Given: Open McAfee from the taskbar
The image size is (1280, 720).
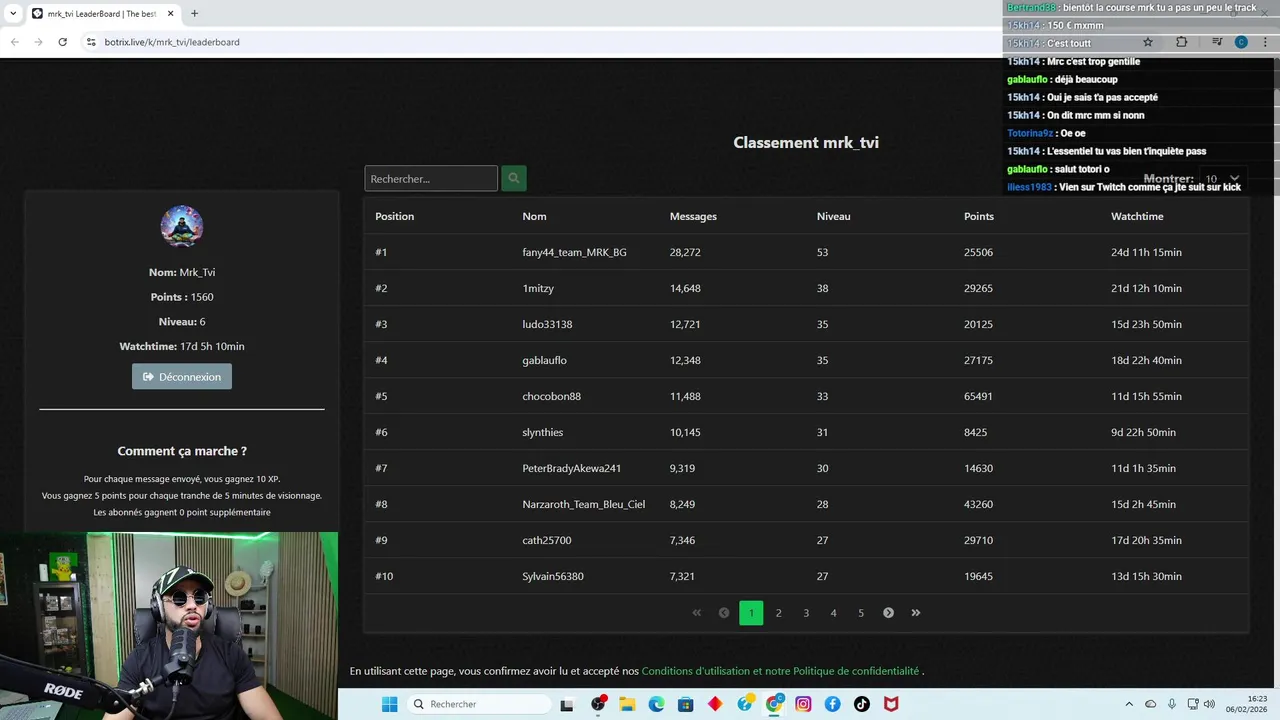Looking at the screenshot, I should (x=891, y=704).
